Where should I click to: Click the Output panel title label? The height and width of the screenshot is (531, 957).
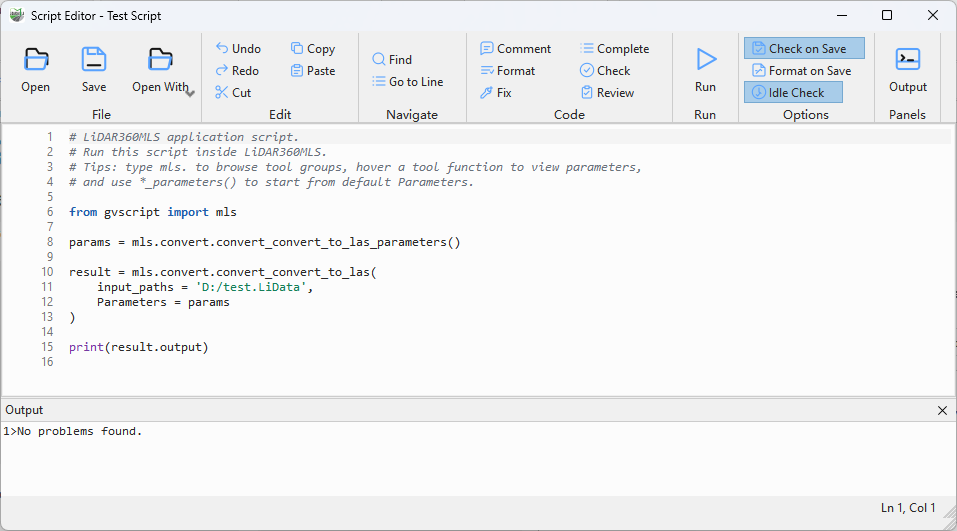24,410
